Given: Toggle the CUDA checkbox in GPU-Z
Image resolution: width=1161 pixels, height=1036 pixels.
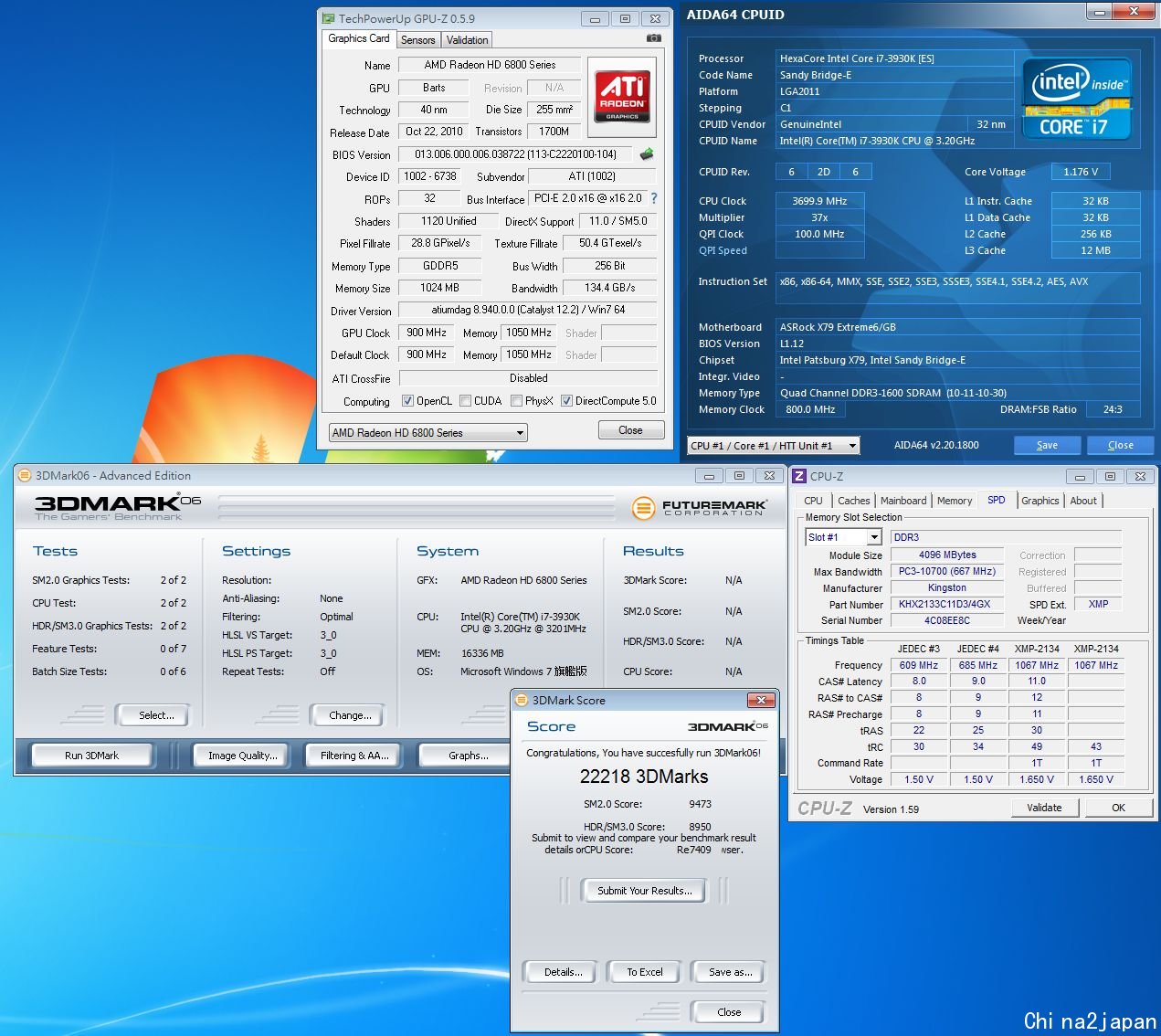Looking at the screenshot, I should [x=465, y=401].
